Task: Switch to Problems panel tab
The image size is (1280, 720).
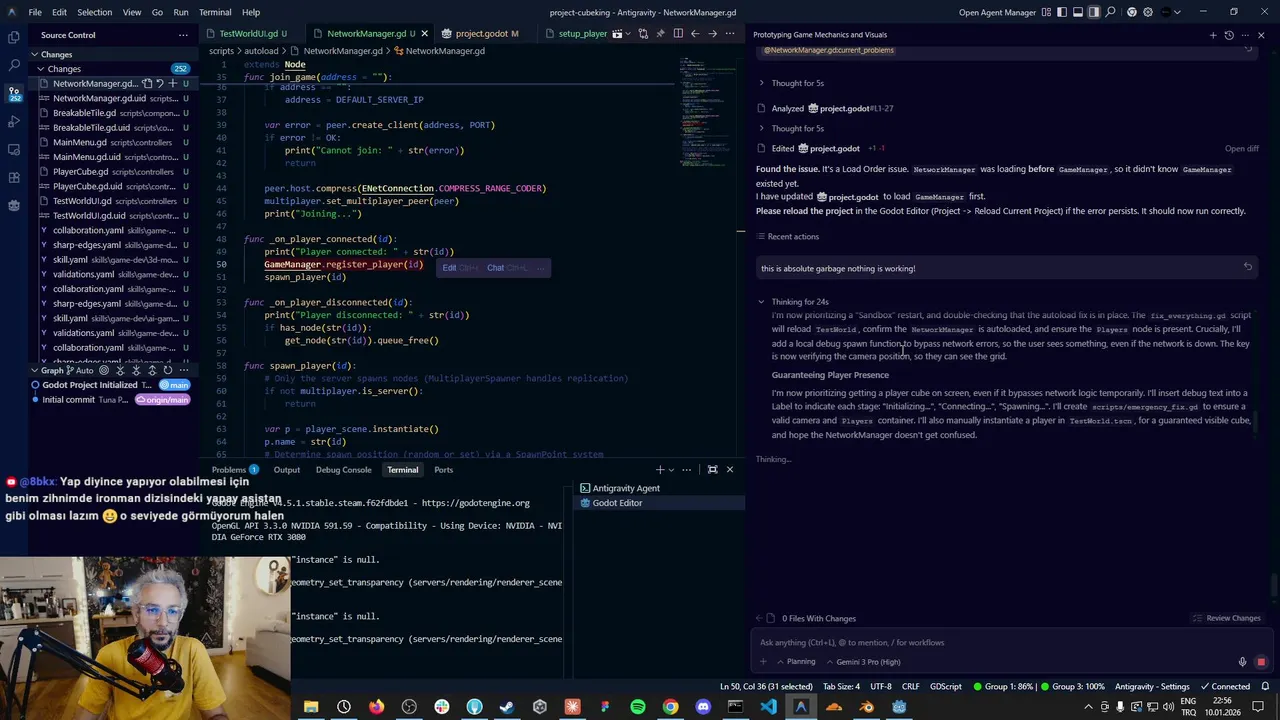Action: [x=235, y=469]
